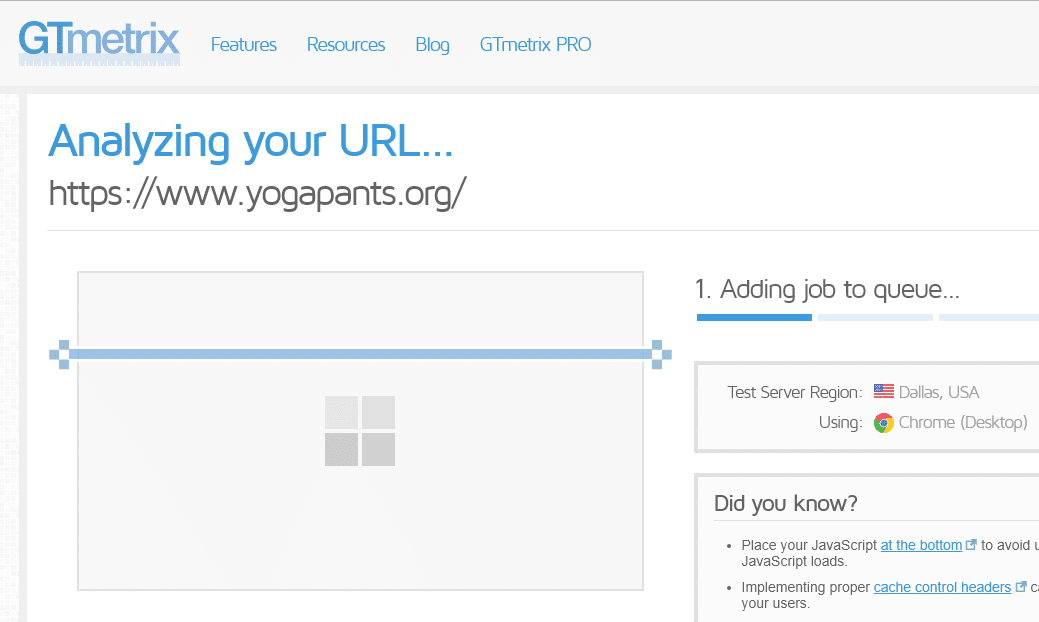Click the '1. Adding job to queue...' status text
The height and width of the screenshot is (622, 1039).
(x=827, y=289)
